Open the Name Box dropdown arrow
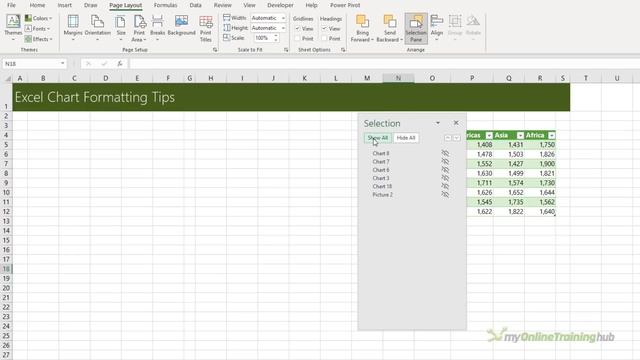 [x=62, y=64]
